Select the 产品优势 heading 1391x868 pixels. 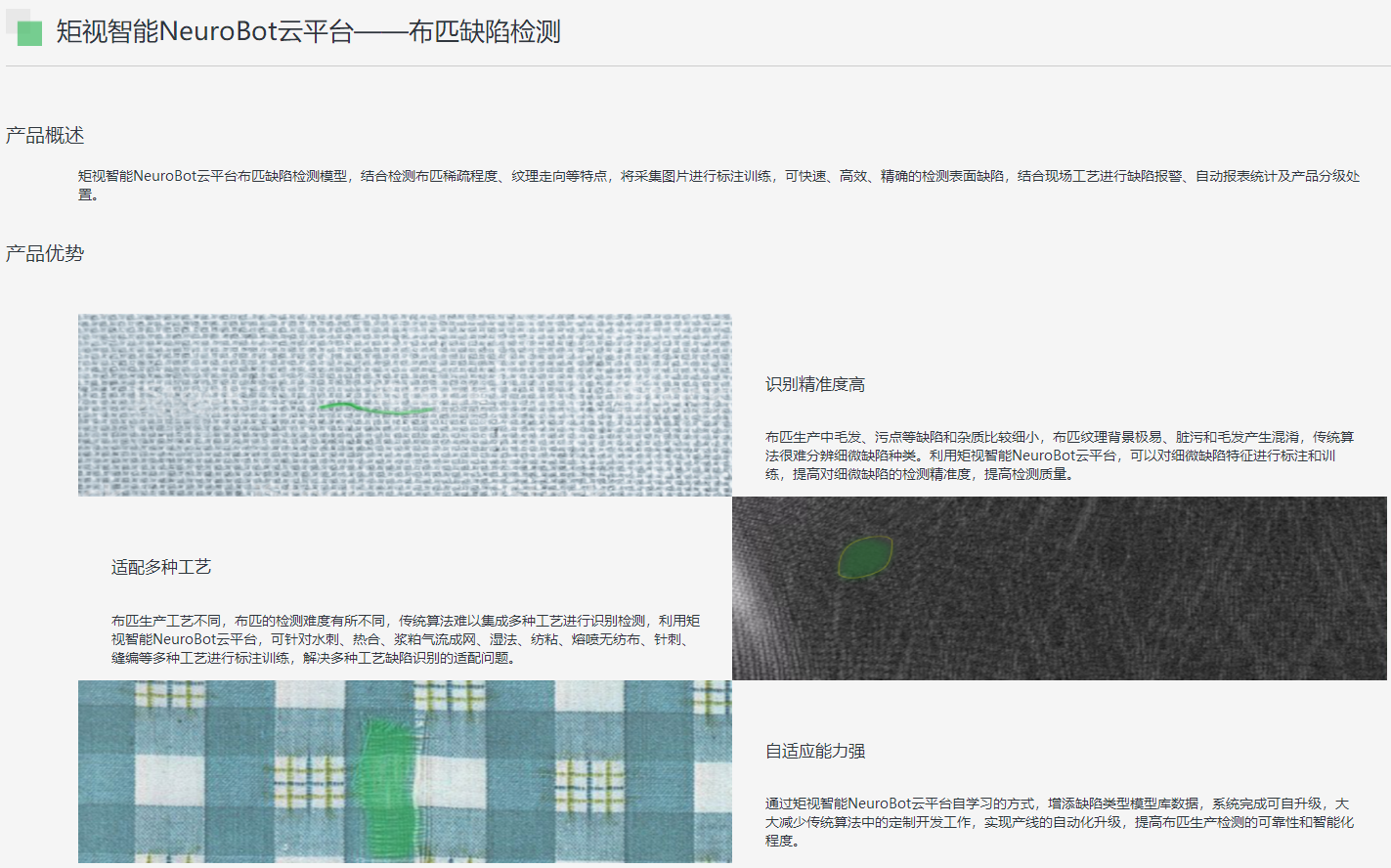pyautogui.click(x=45, y=254)
